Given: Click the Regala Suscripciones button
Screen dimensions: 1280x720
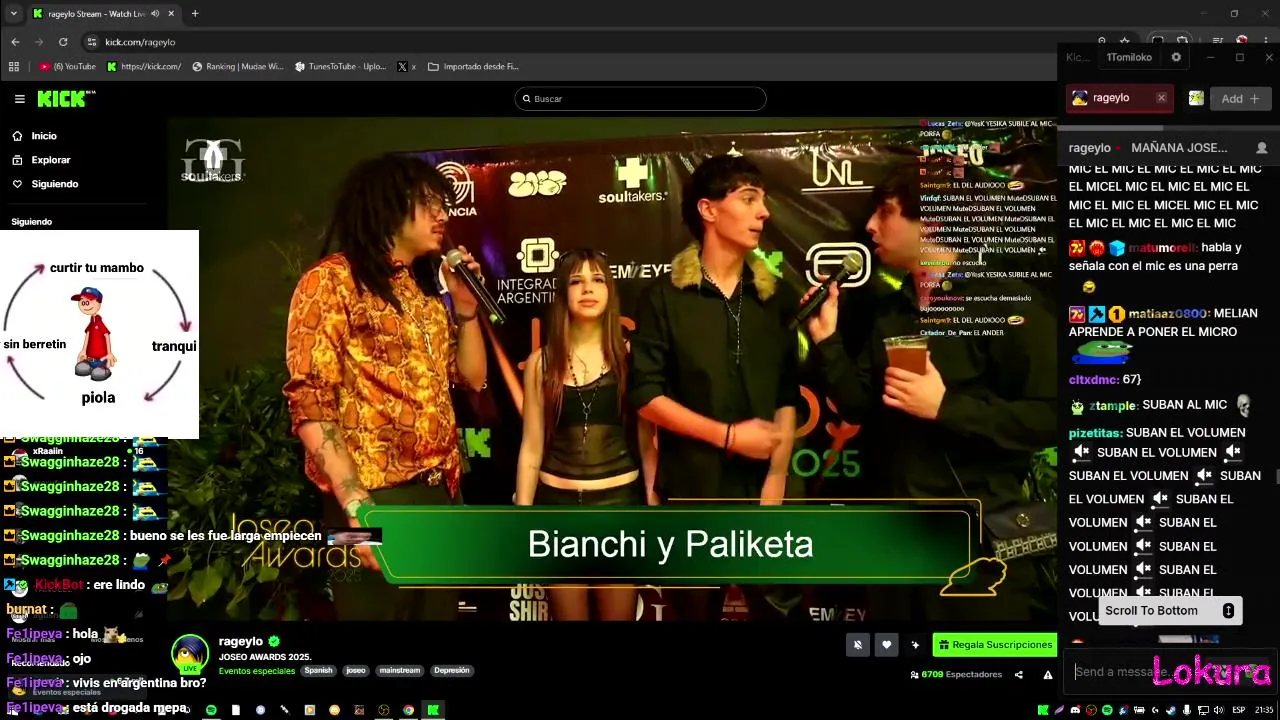Looking at the screenshot, I should point(995,645).
